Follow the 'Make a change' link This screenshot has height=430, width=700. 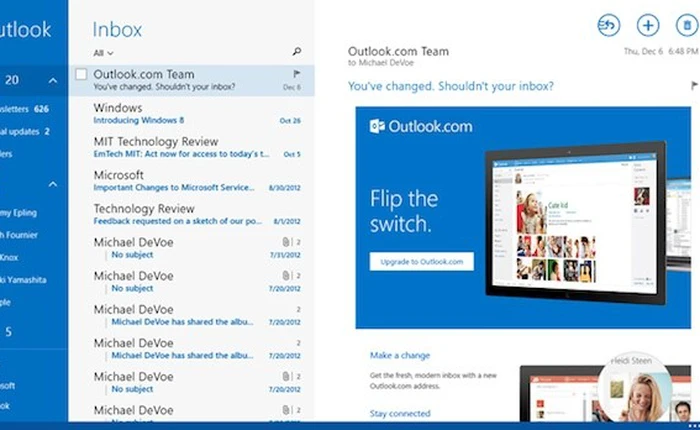[x=400, y=355]
